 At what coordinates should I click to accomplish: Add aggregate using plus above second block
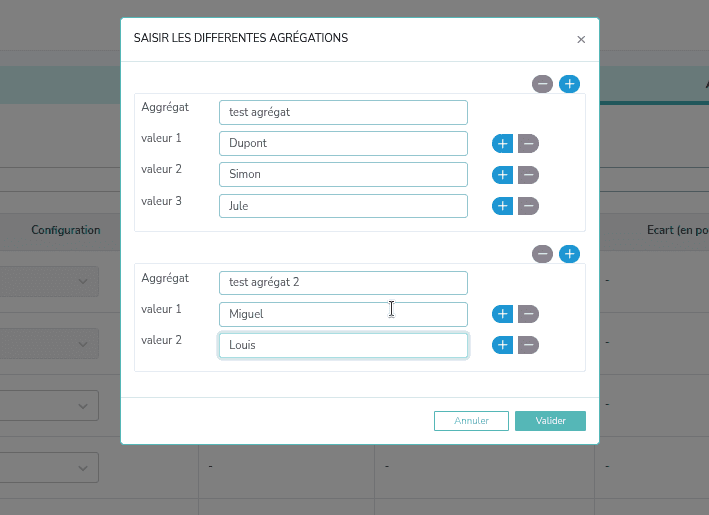(569, 254)
